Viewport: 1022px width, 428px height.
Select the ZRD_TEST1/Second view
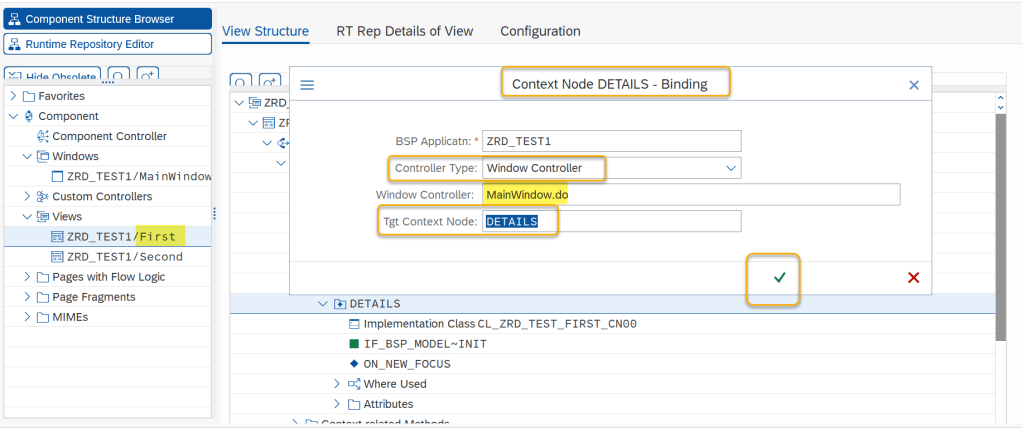pyautogui.click(x=117, y=256)
